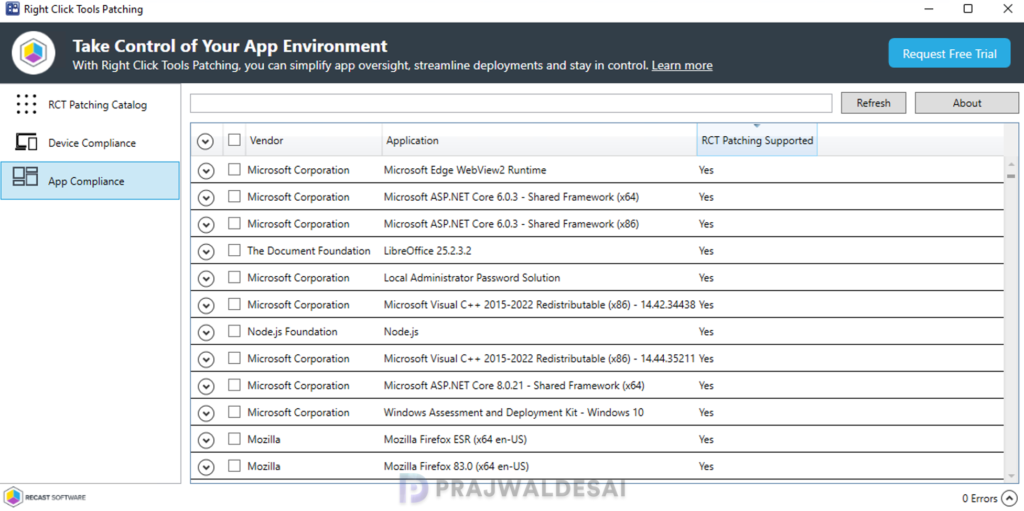
Task: Click Mozilla Firefox 83.0 (x64 en-US) text
Action: pyautogui.click(x=456, y=466)
